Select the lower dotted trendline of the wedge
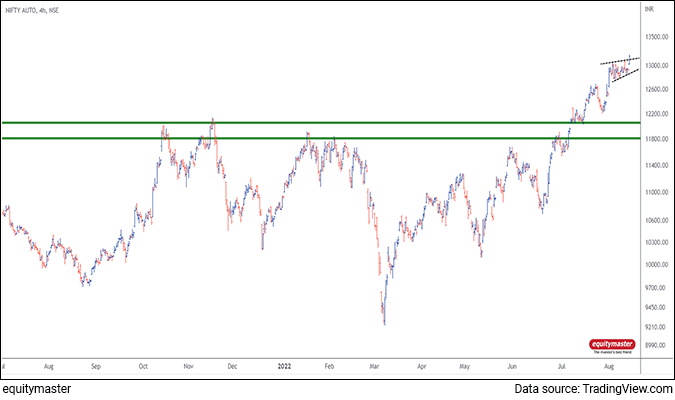This screenshot has height=400, width=675. [x=625, y=76]
